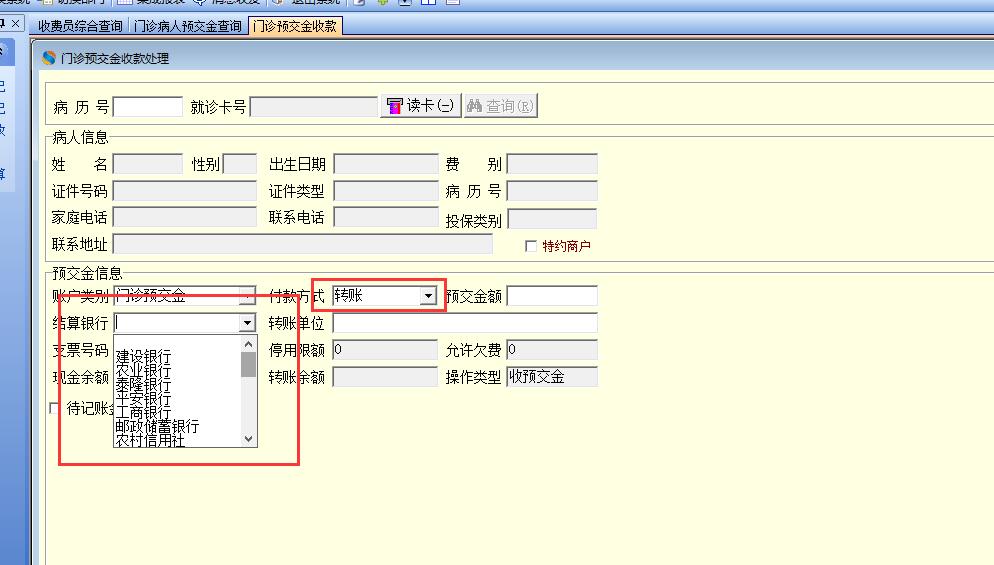Choose 农村信用社 from the bank list

(150, 440)
